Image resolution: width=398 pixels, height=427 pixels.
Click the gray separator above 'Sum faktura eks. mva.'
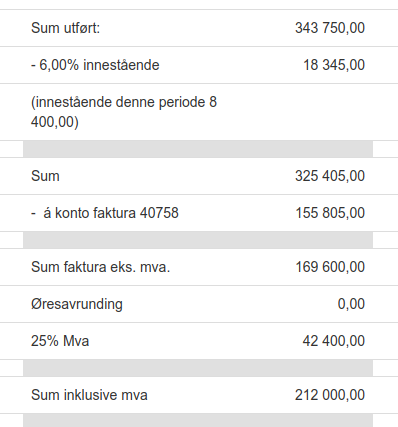click(x=198, y=240)
